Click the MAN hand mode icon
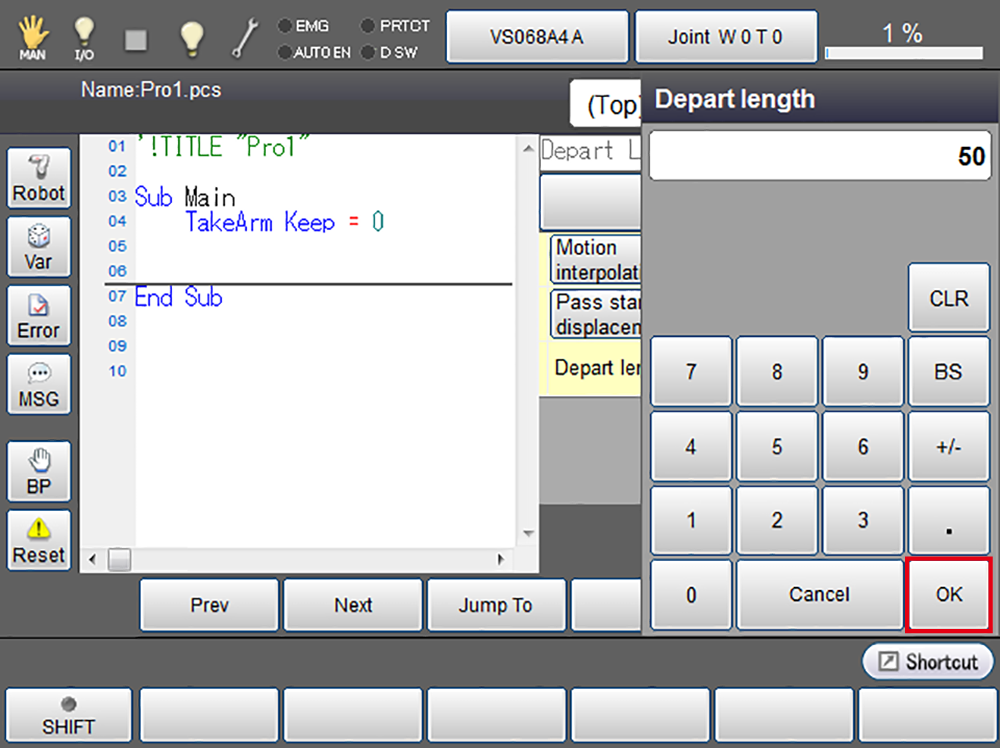The height and width of the screenshot is (748, 1000). (x=32, y=38)
